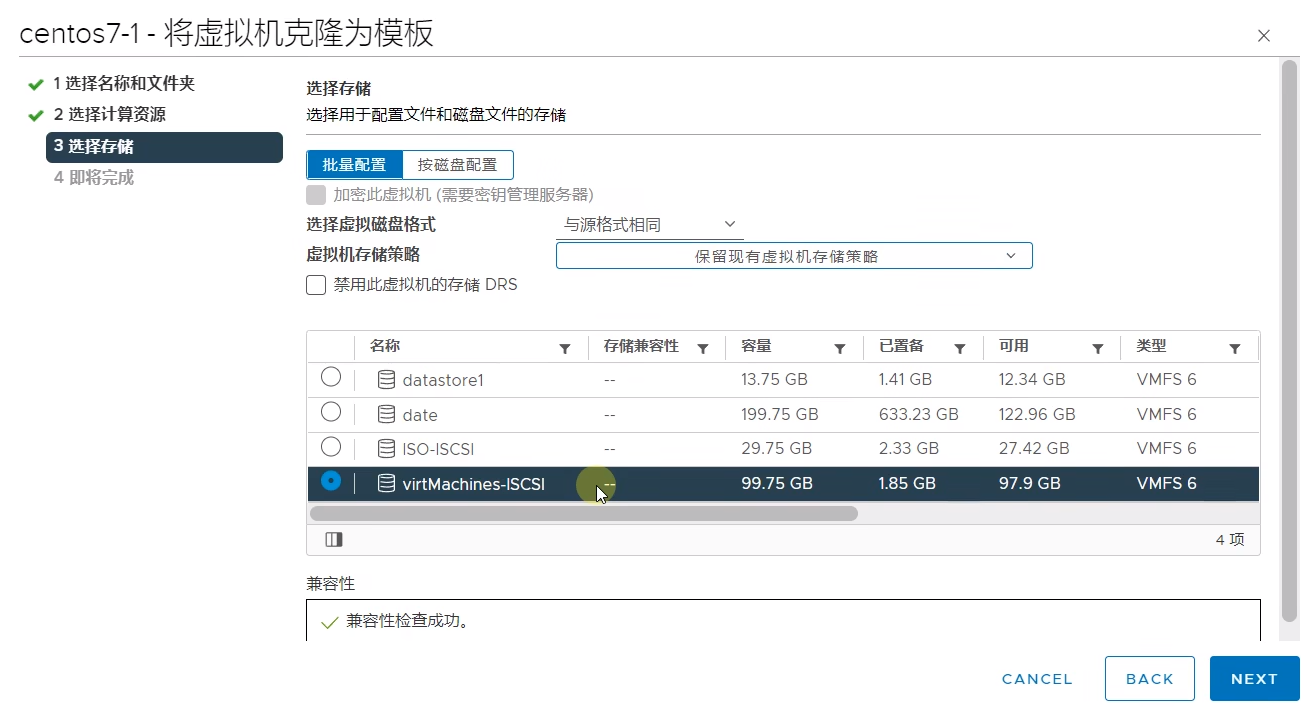Select the datastore1 radio button
Screen dimensions: 1307x708
click(331, 378)
